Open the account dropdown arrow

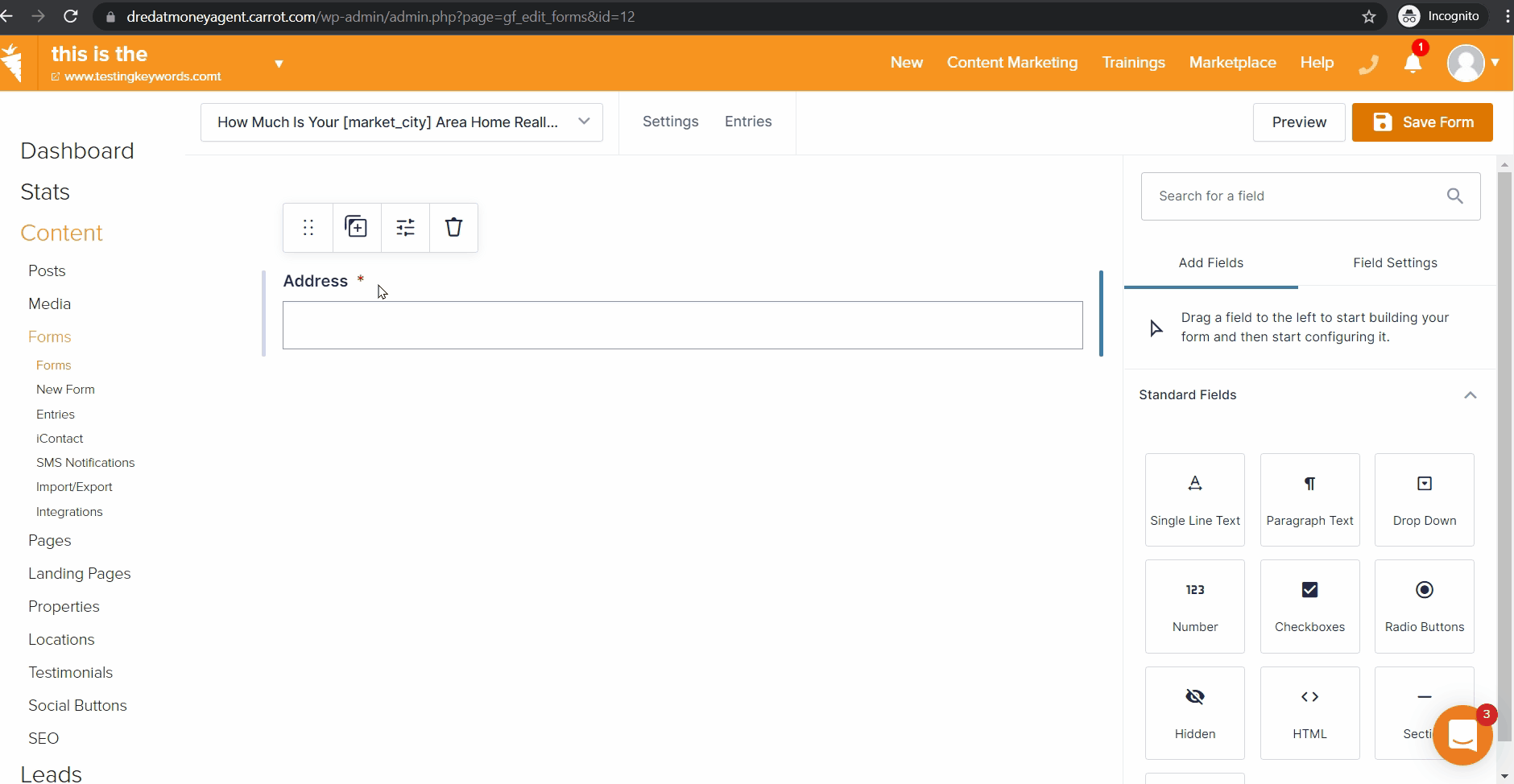[1495, 63]
